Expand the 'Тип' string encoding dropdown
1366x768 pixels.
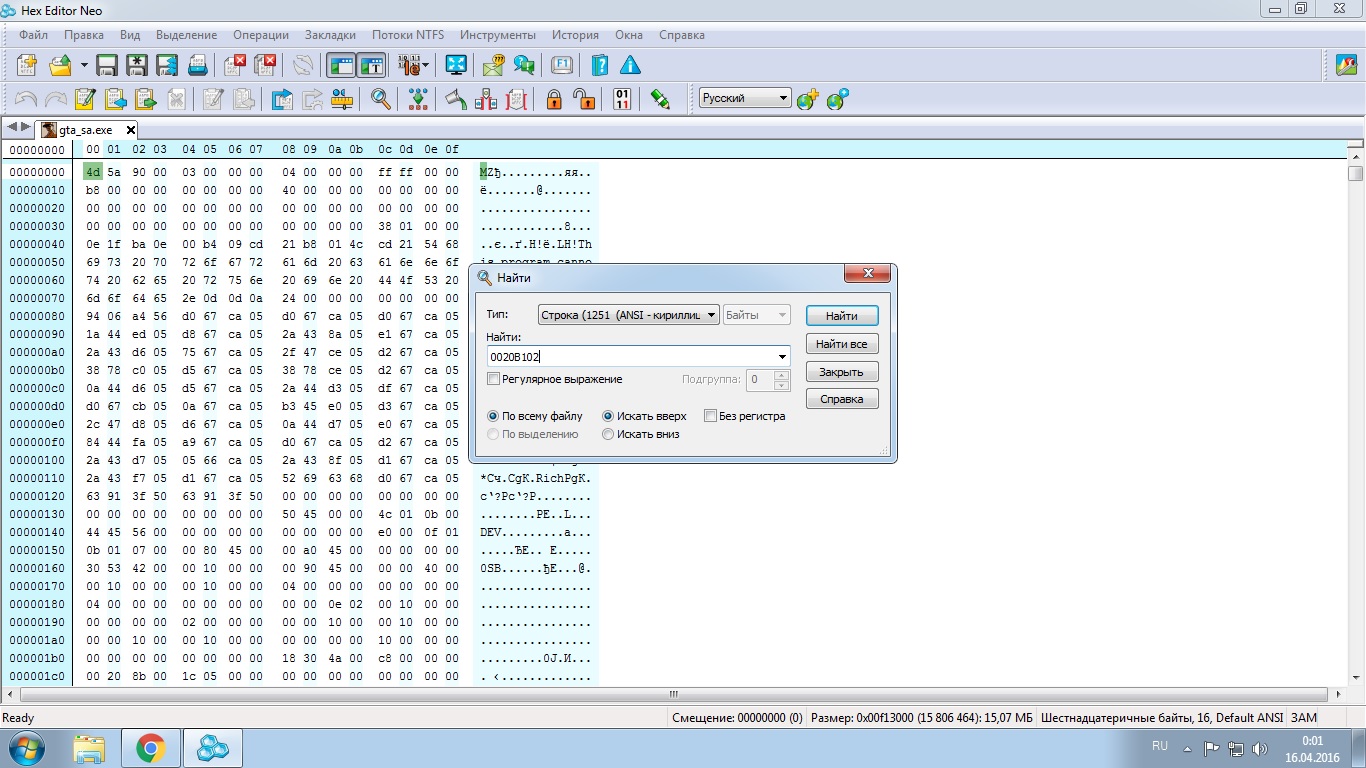(x=710, y=315)
